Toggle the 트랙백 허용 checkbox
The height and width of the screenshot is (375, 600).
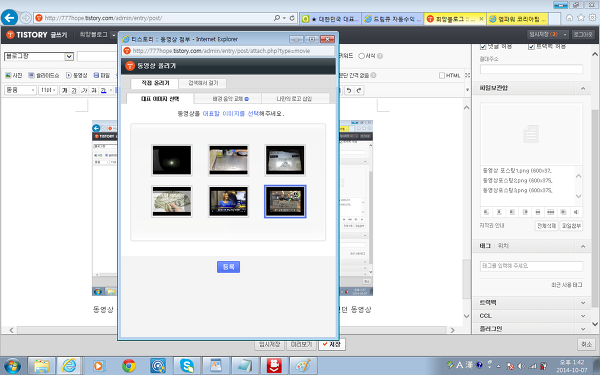(x=531, y=47)
